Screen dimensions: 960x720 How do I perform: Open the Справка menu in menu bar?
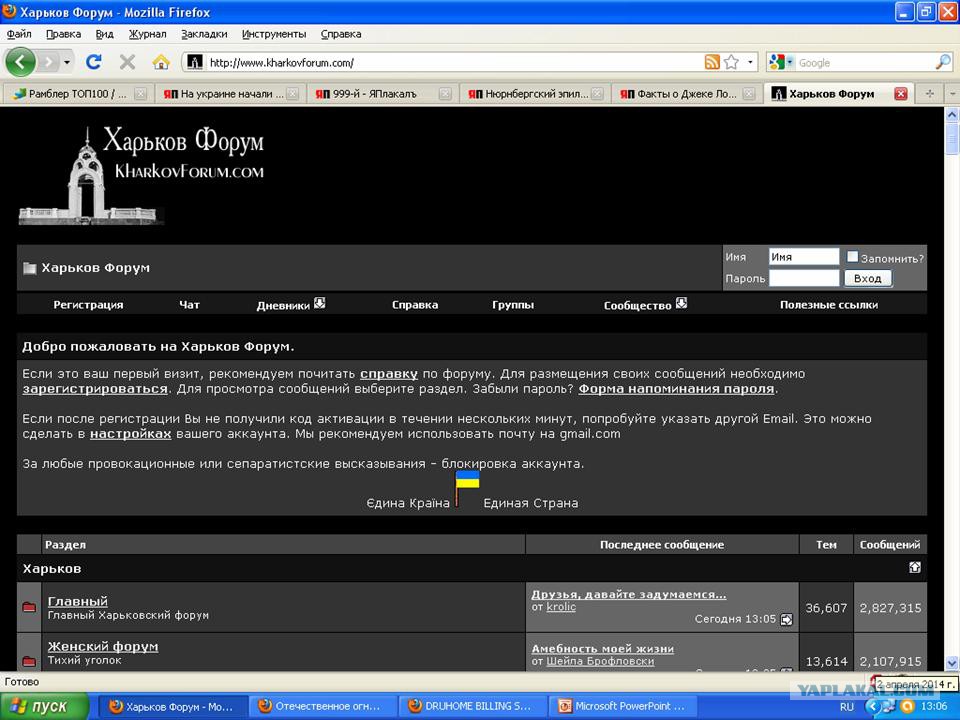pos(341,34)
